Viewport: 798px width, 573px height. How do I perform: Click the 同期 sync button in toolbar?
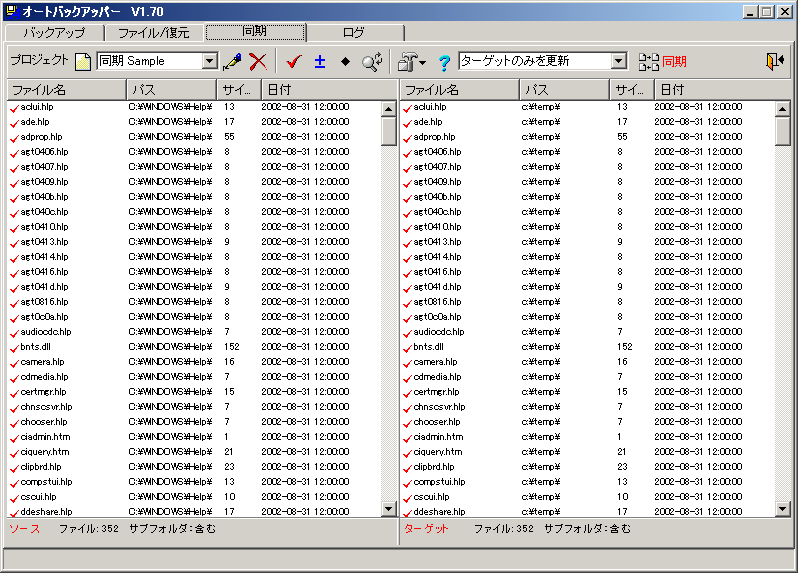[663, 62]
